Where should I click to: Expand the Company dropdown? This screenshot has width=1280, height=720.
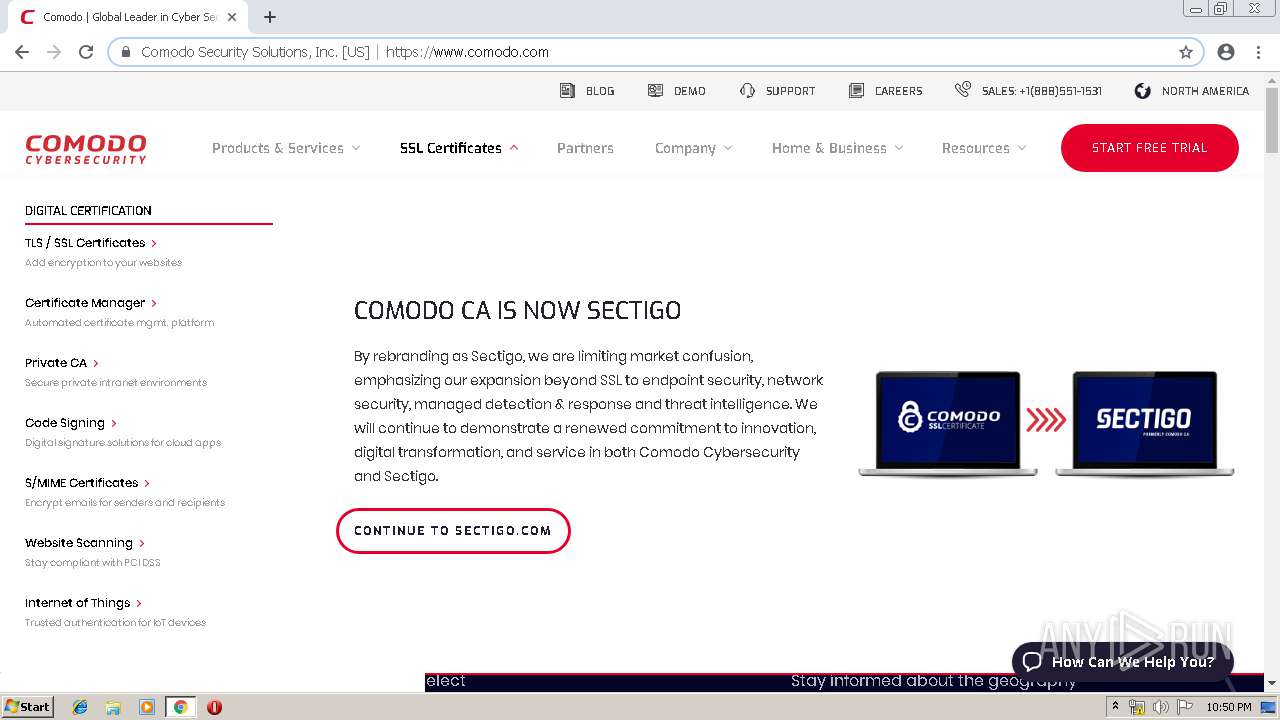(693, 148)
